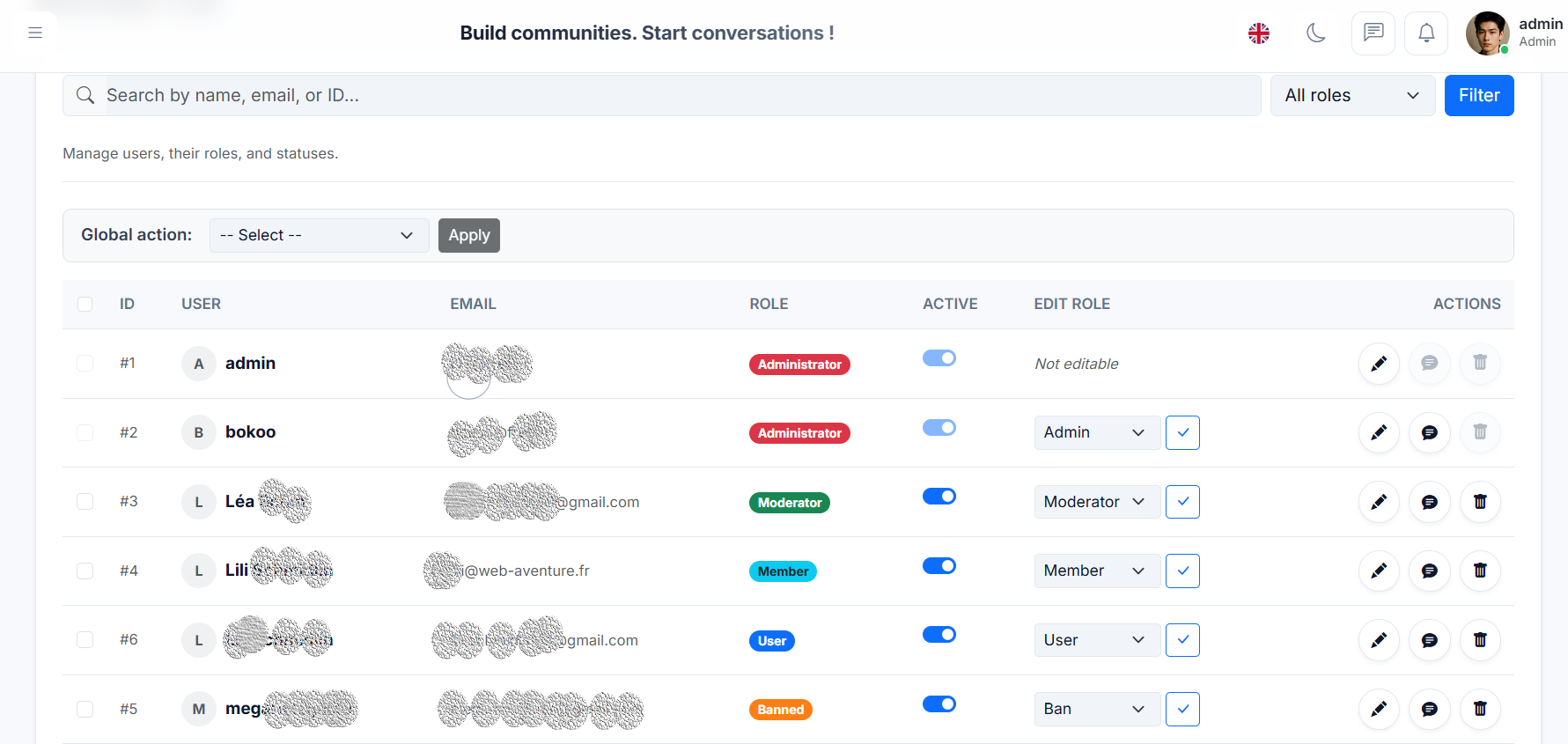Click the green Moderator badge

point(790,503)
